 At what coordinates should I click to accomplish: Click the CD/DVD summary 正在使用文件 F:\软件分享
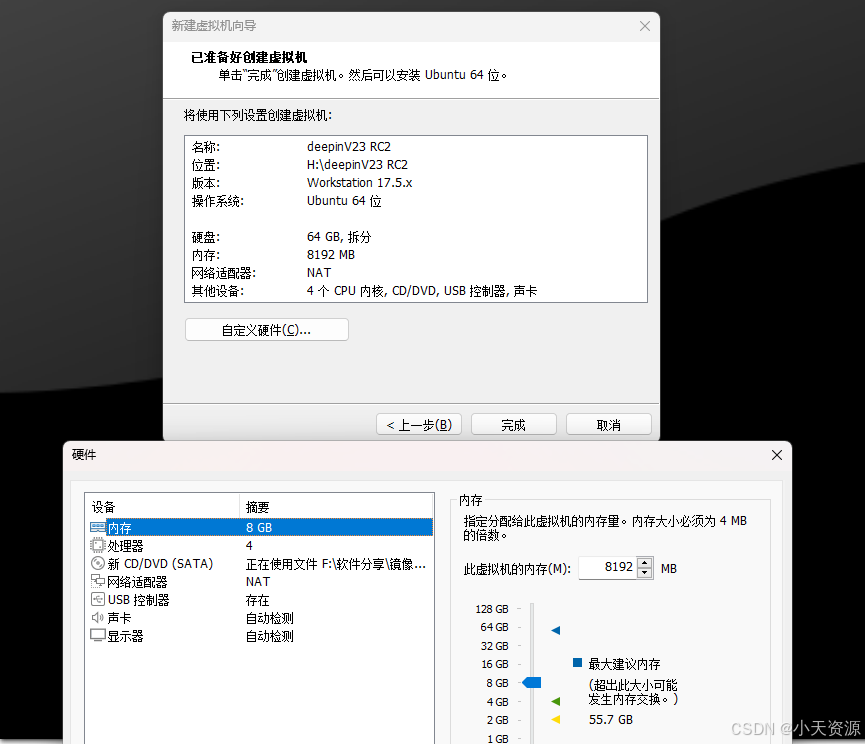tap(335, 564)
